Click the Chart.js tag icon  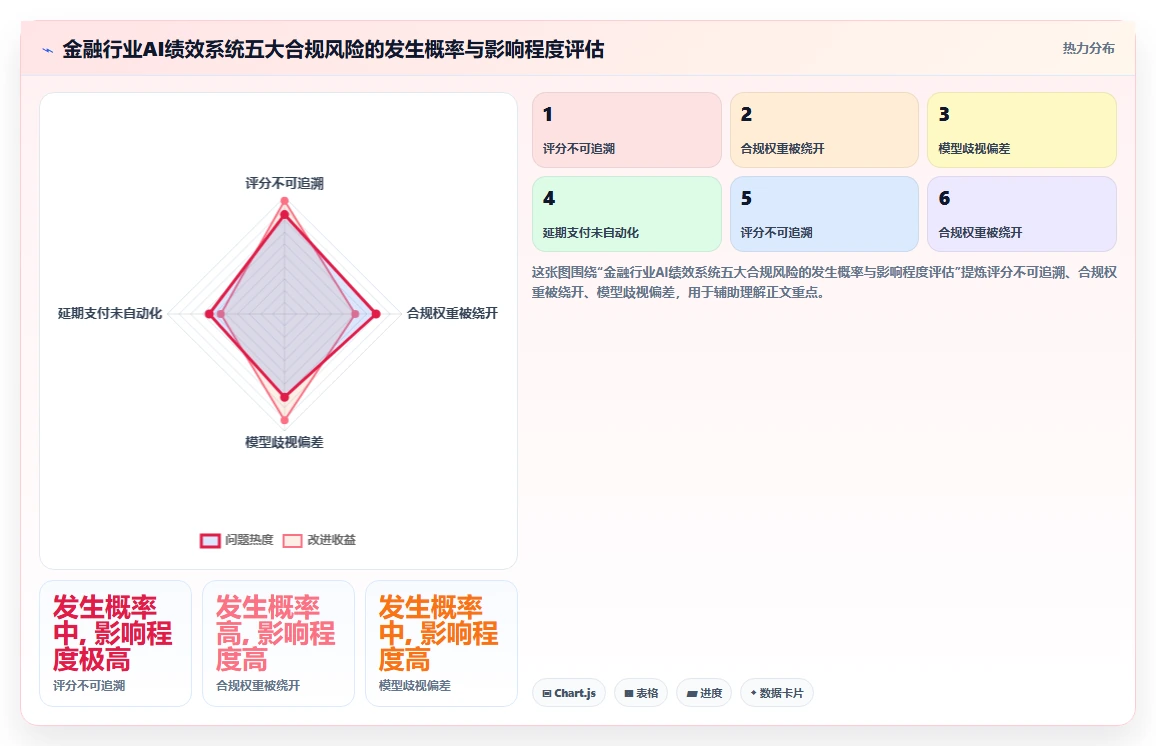(x=547, y=694)
